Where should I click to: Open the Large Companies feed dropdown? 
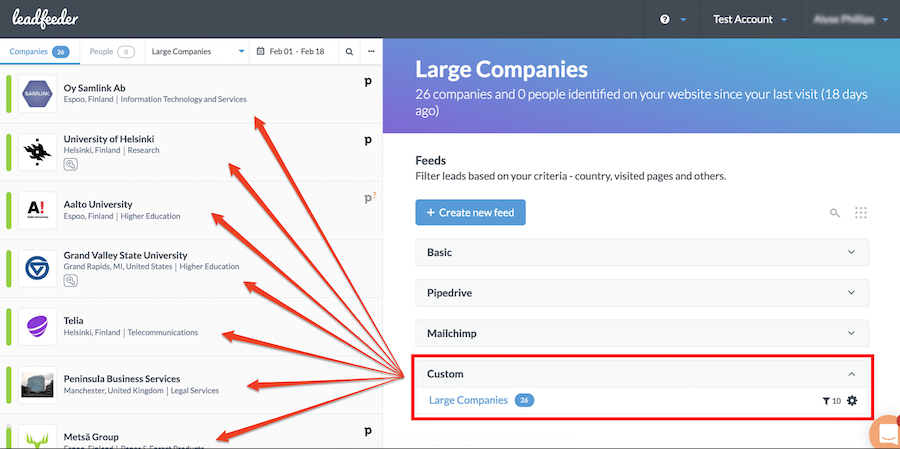197,52
